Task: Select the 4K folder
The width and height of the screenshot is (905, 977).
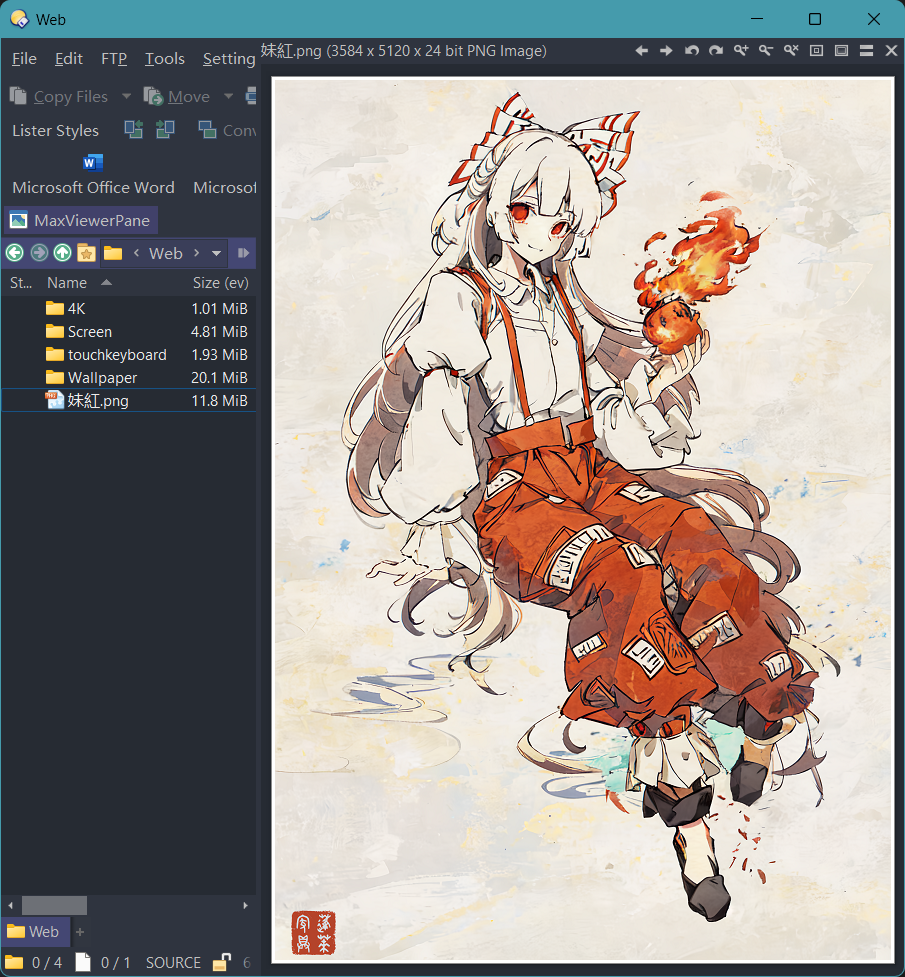Action: pyautogui.click(x=128, y=308)
